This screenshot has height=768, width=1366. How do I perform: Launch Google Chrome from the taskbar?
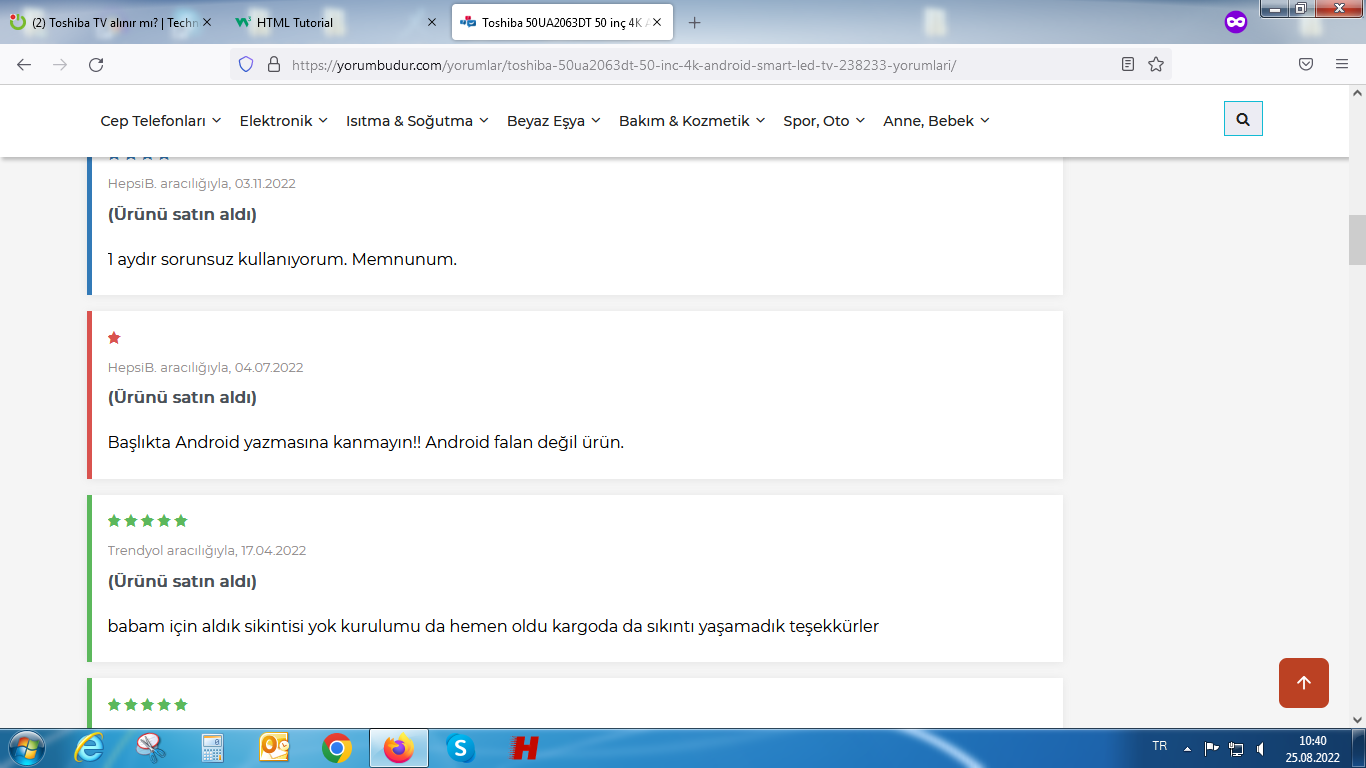point(336,748)
